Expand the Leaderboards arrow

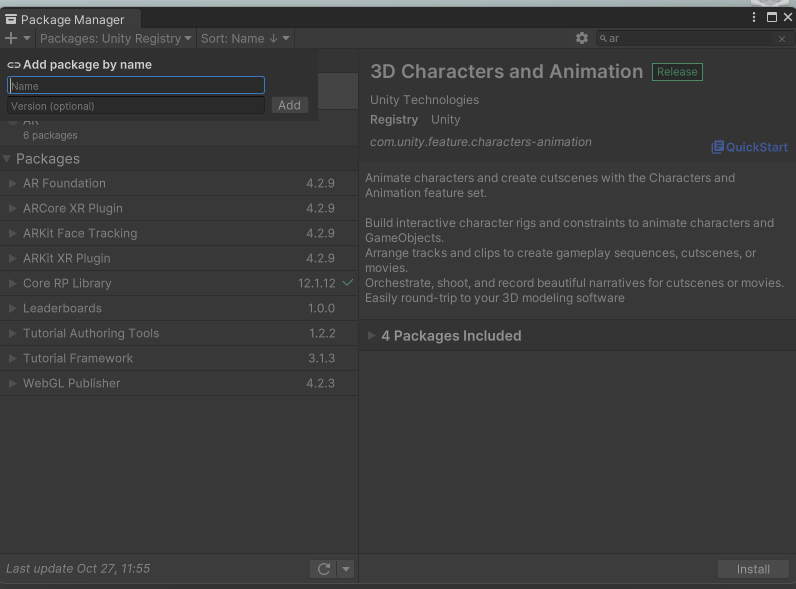pos(13,308)
